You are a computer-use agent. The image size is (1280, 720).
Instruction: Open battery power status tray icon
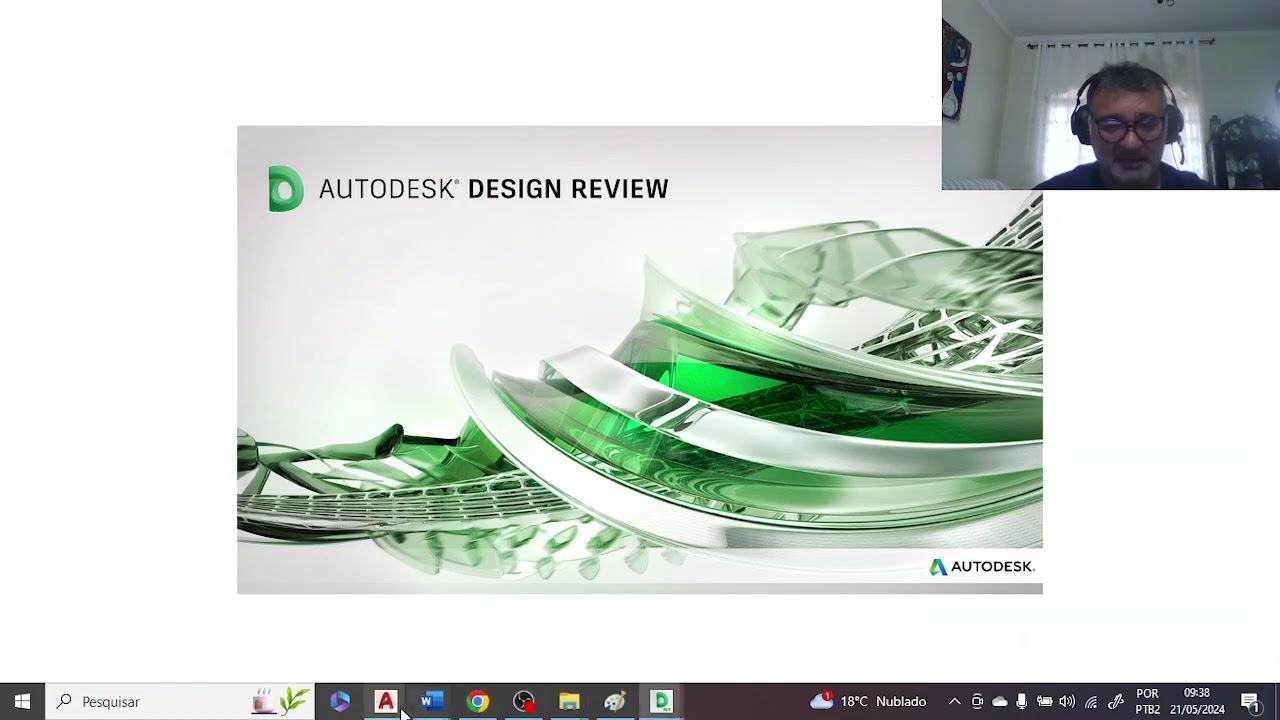pyautogui.click(x=1044, y=701)
